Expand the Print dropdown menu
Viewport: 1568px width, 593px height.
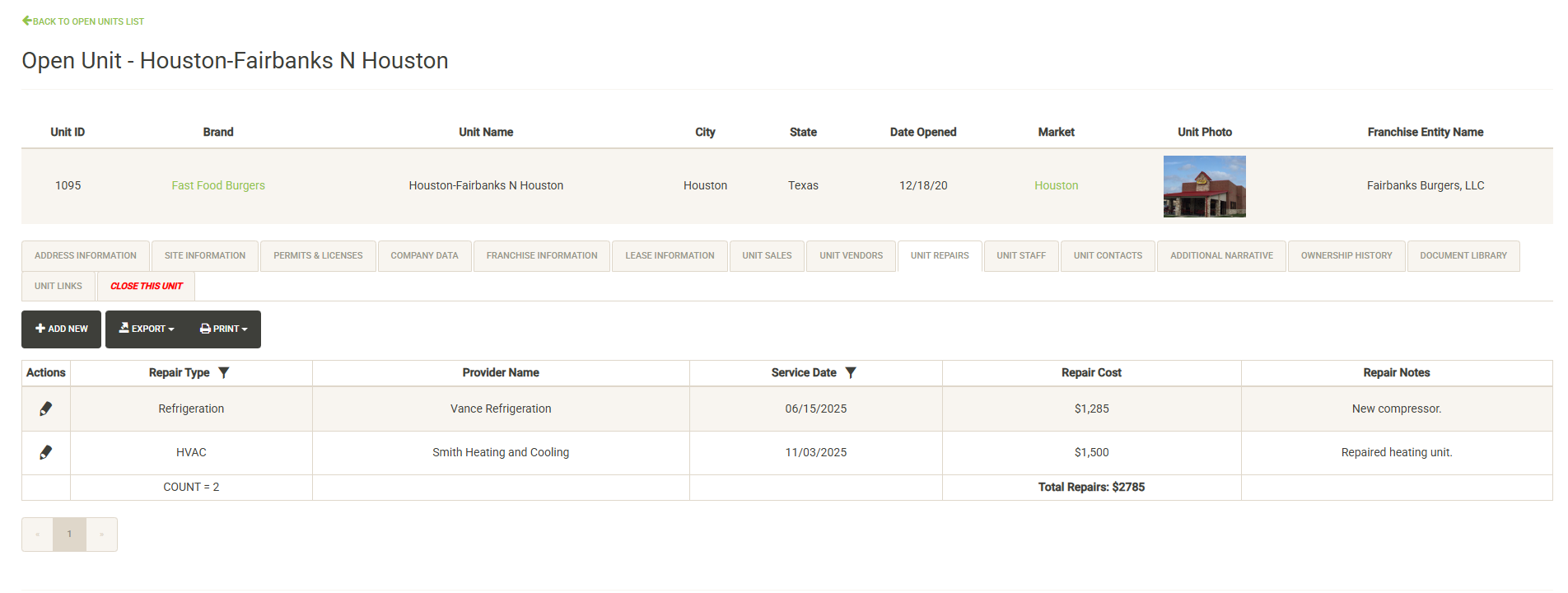223,329
